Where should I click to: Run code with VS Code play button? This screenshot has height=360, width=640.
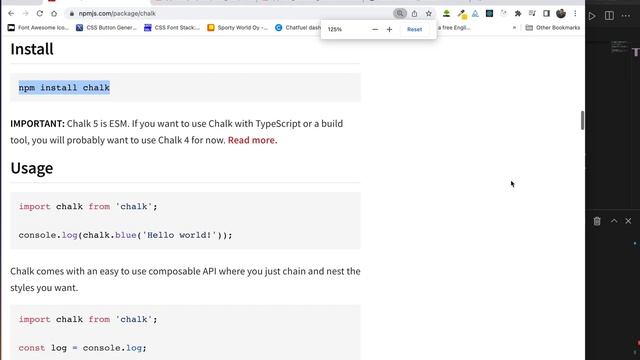click(x=592, y=16)
